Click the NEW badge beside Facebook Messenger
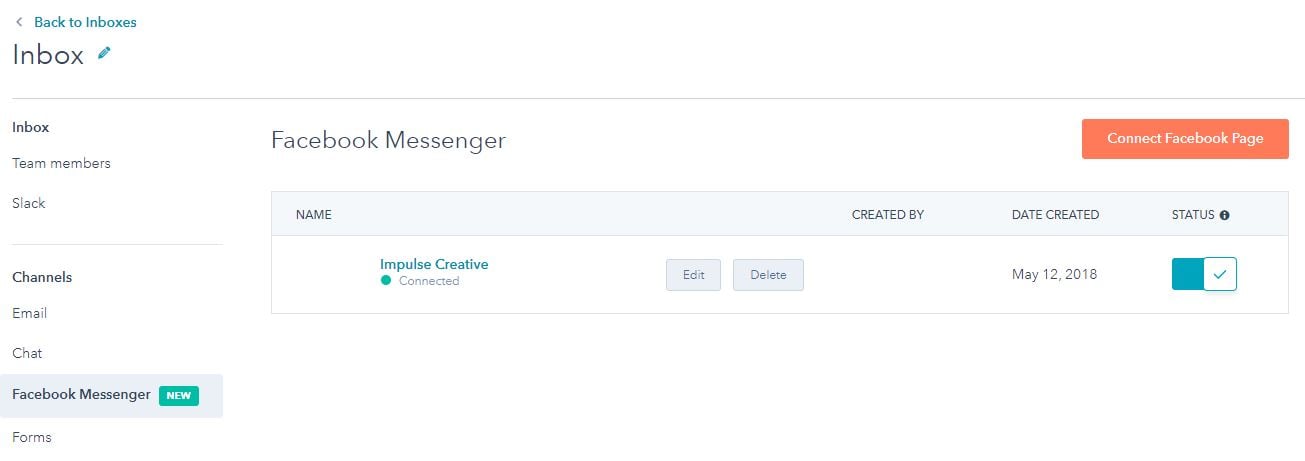 (179, 395)
